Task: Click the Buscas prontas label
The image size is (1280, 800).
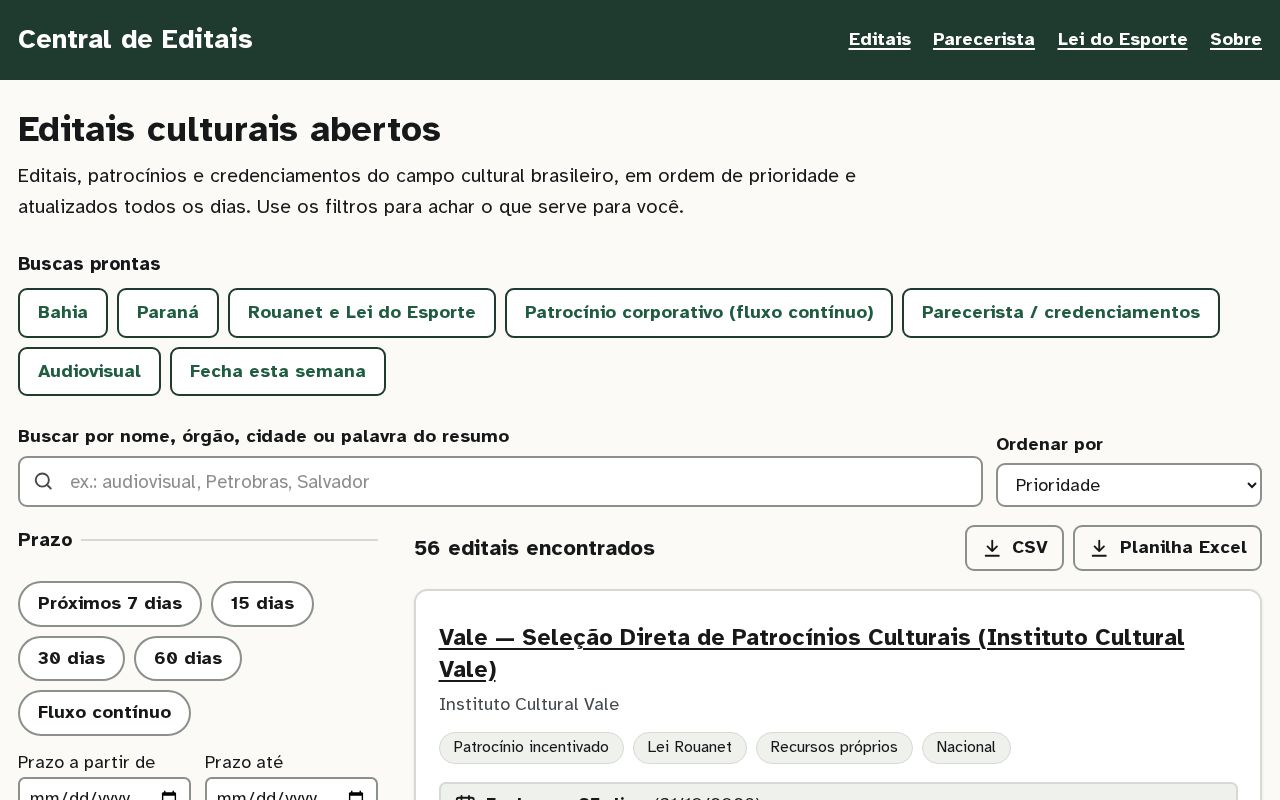Action: tap(89, 264)
